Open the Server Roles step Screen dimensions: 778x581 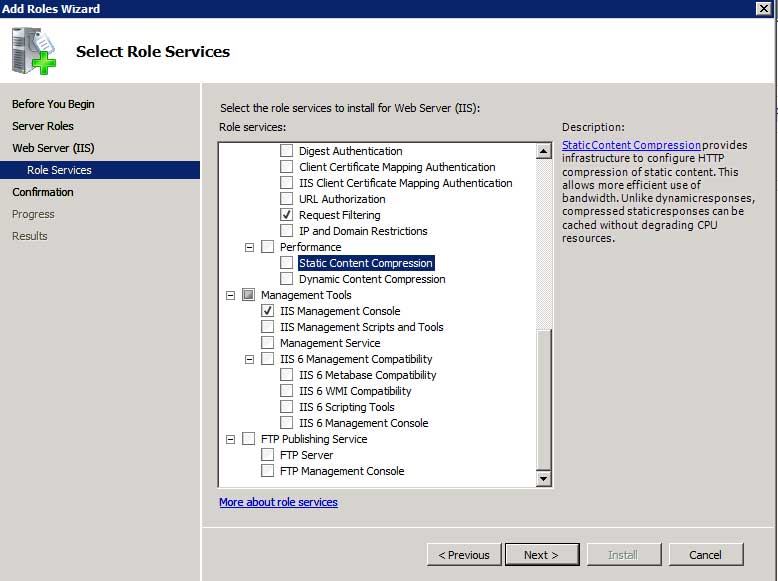coord(43,126)
